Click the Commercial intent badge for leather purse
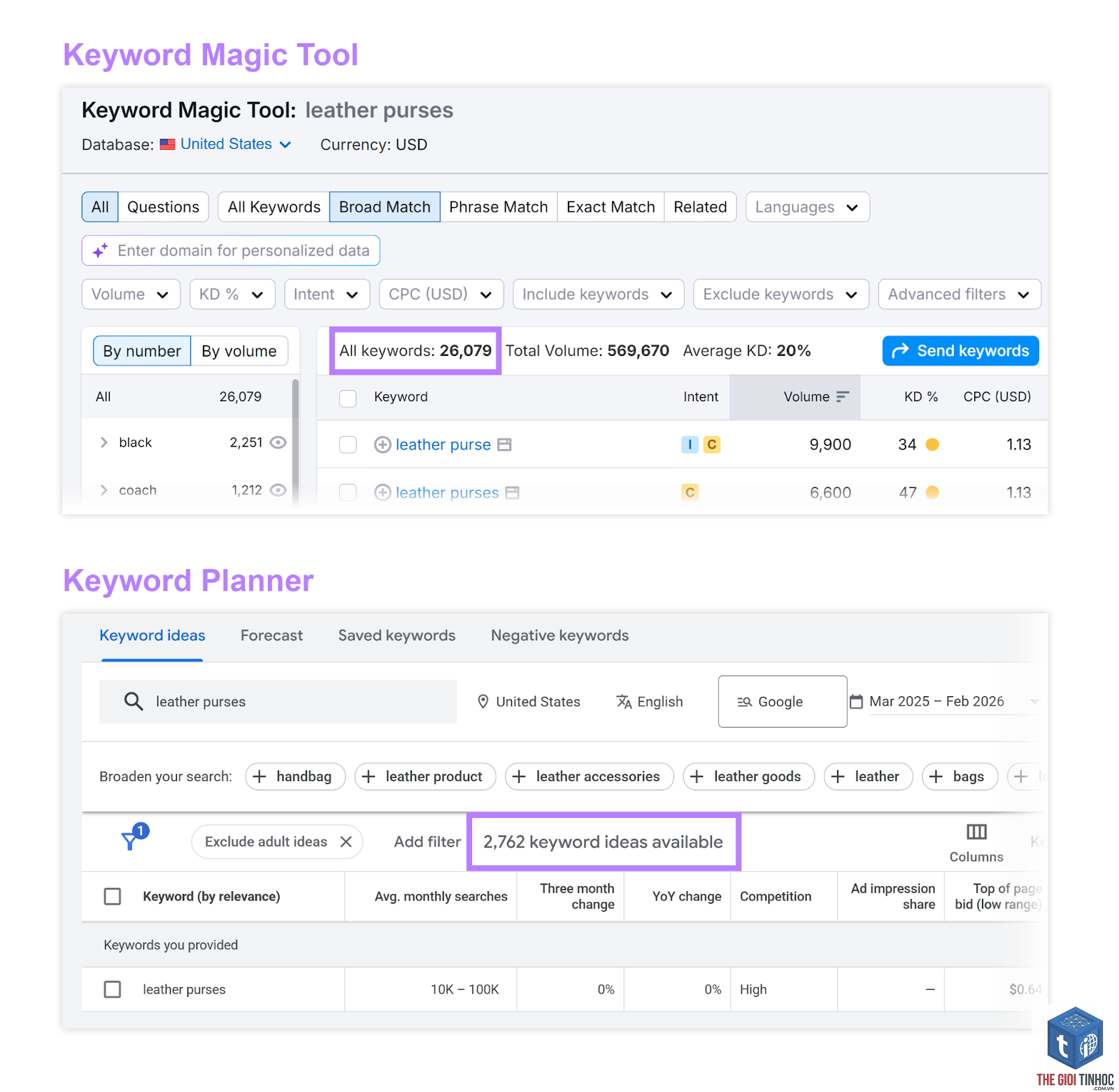The width and height of the screenshot is (1119, 1092). coord(712,445)
